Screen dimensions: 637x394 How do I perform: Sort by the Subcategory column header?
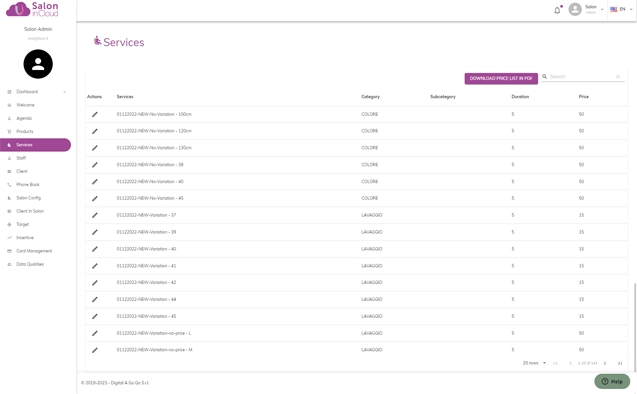[x=443, y=97]
